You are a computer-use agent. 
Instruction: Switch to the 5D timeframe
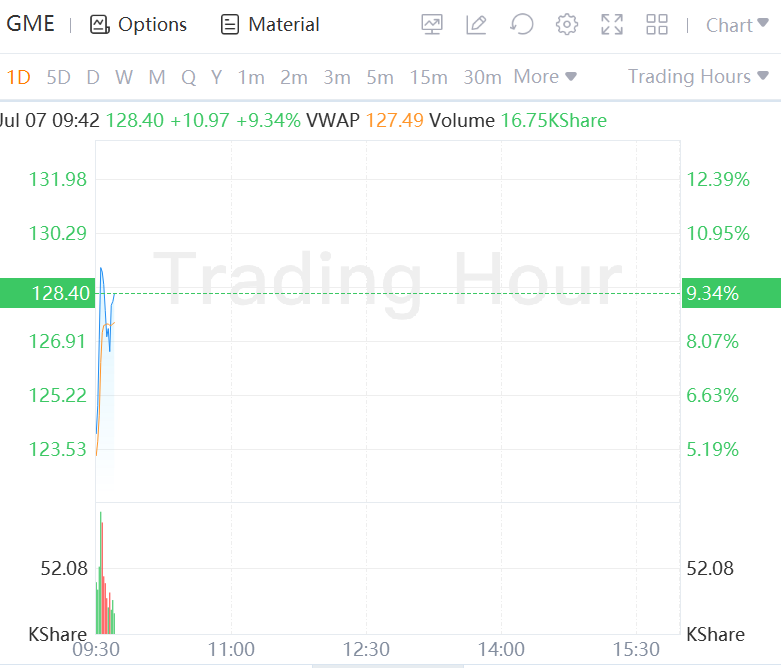tap(59, 77)
